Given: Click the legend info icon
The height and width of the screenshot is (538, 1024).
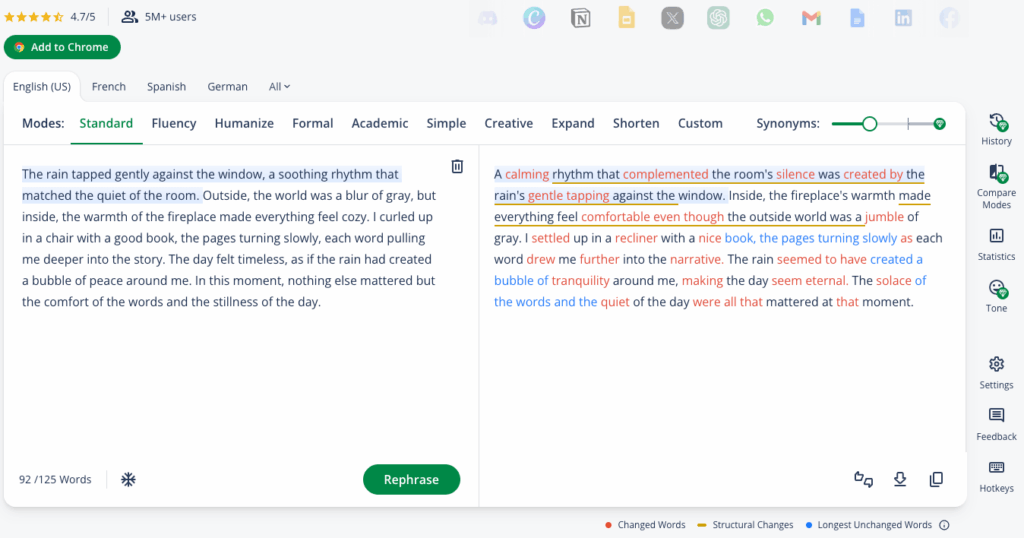Looking at the screenshot, I should click(944, 525).
